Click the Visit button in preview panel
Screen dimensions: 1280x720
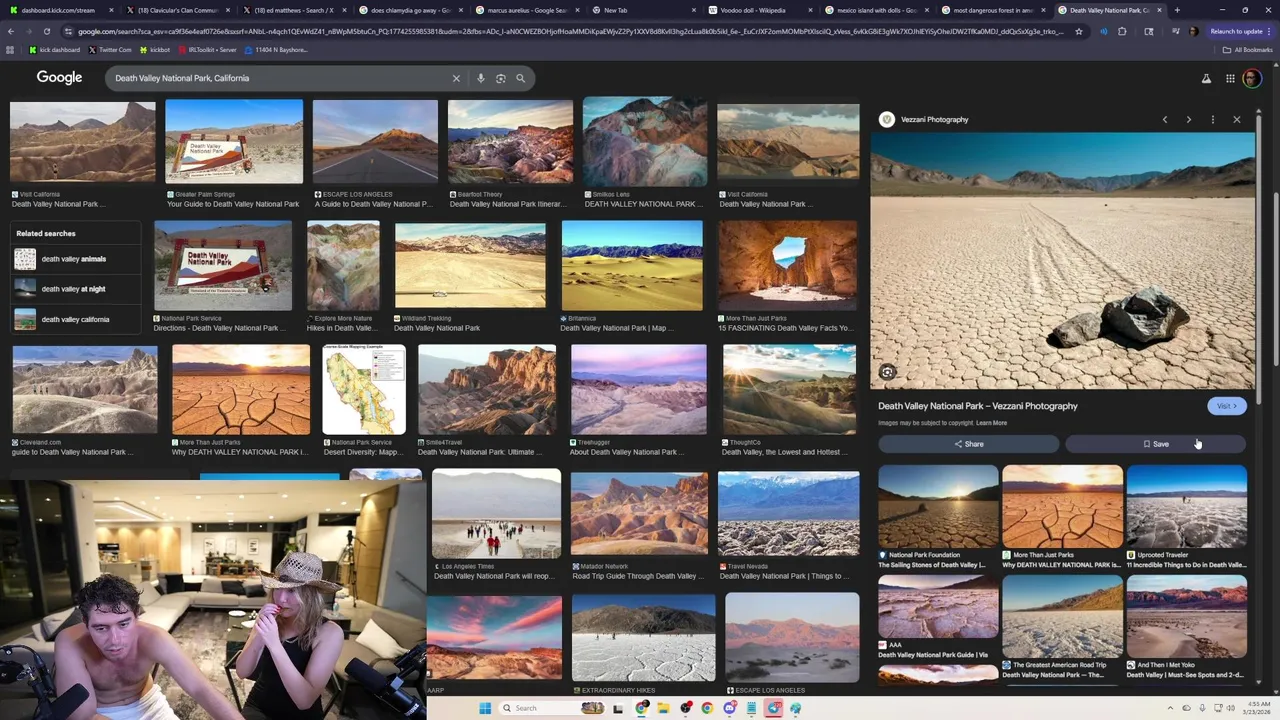coord(1226,406)
